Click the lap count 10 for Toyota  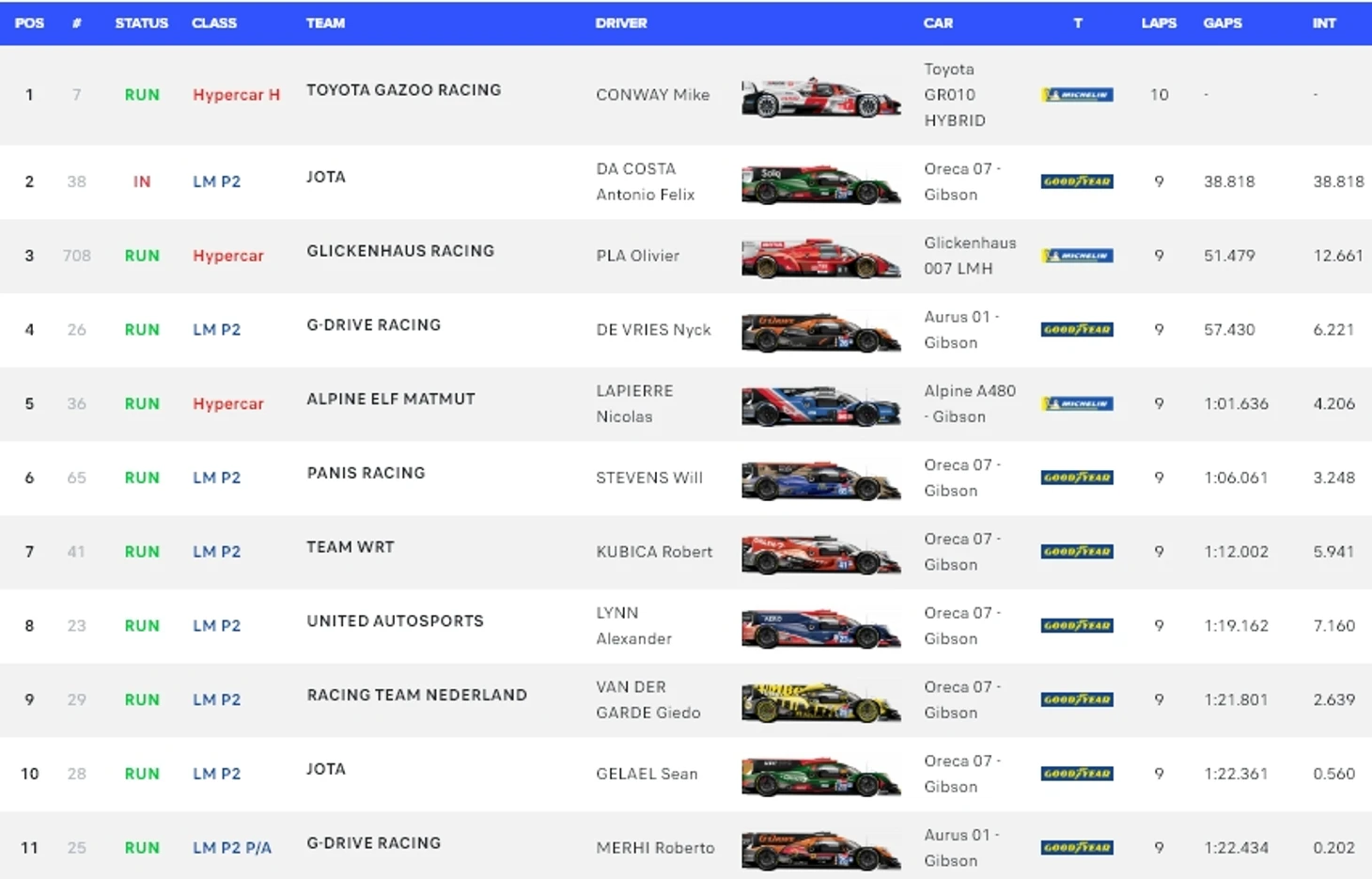click(1159, 95)
